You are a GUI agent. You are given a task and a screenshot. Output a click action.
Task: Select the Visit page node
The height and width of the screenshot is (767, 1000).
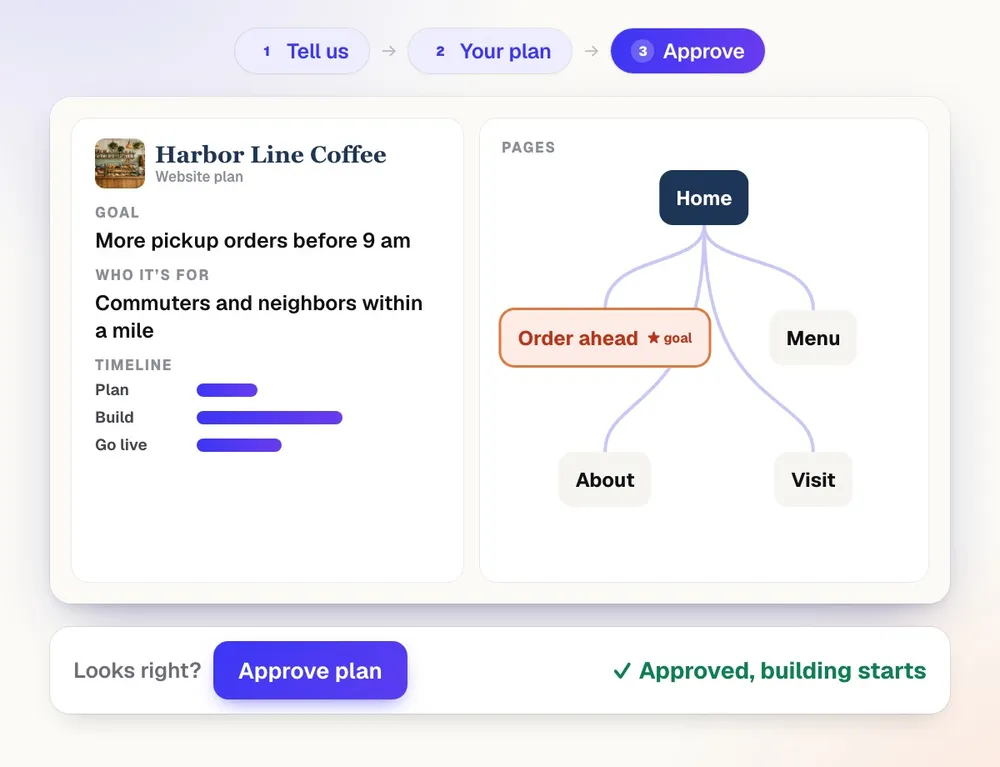point(813,479)
